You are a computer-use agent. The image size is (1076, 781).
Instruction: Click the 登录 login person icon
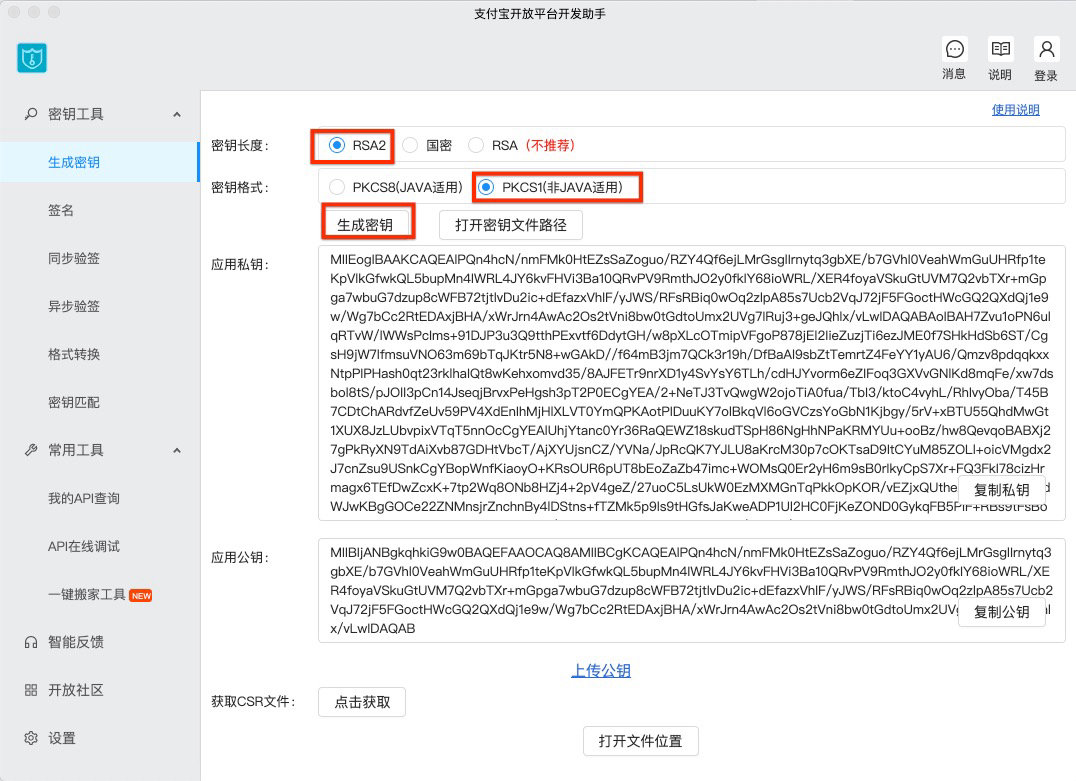[x=1046, y=49]
